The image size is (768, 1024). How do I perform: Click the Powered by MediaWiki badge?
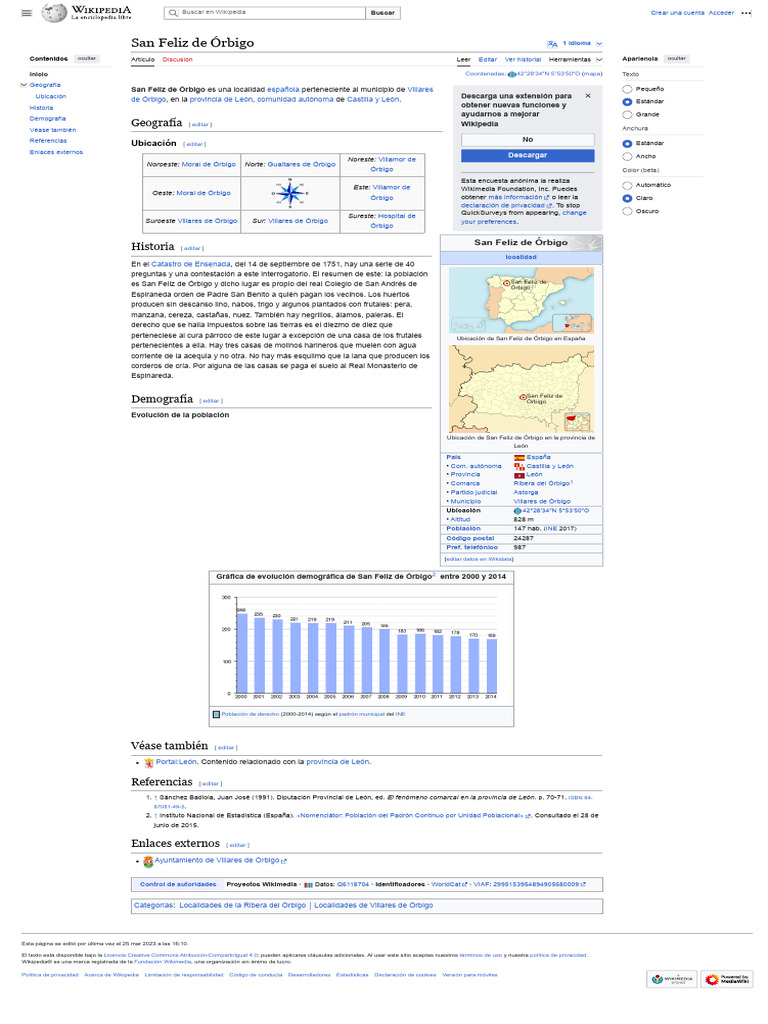(x=727, y=979)
